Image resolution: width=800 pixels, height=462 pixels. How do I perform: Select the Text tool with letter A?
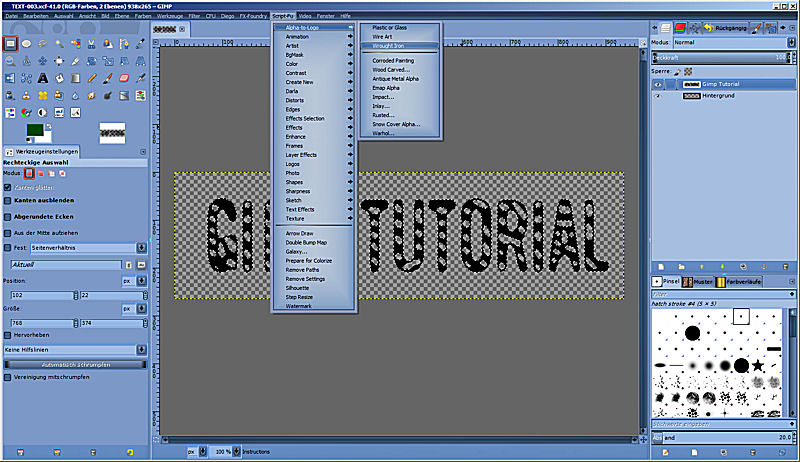43,78
